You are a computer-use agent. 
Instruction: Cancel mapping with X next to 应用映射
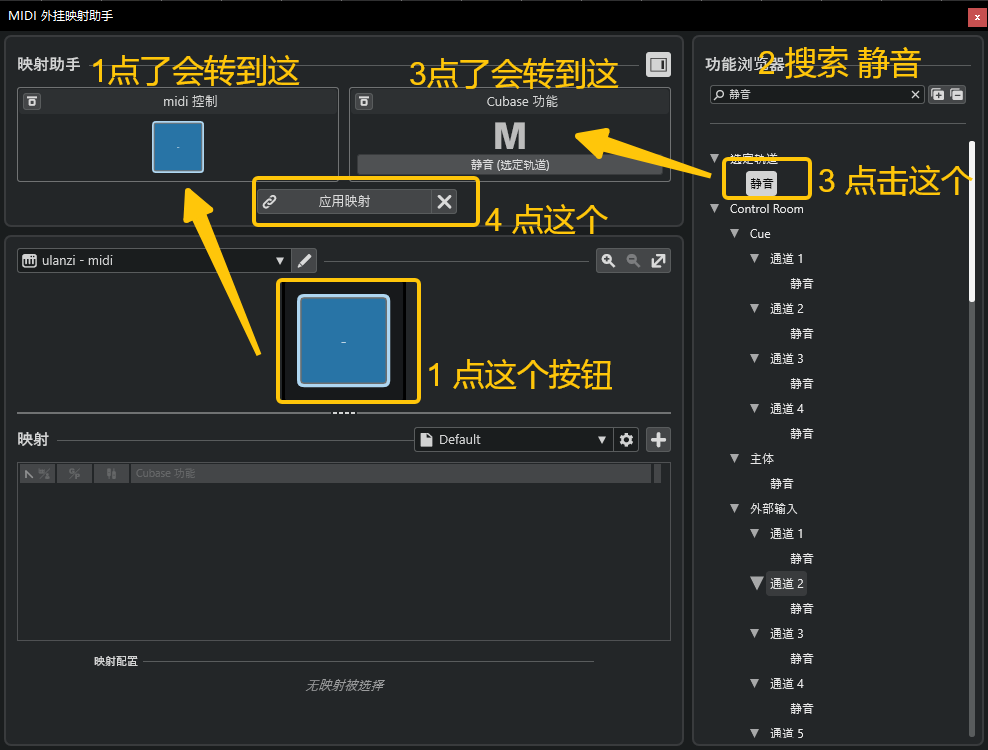[x=444, y=202]
